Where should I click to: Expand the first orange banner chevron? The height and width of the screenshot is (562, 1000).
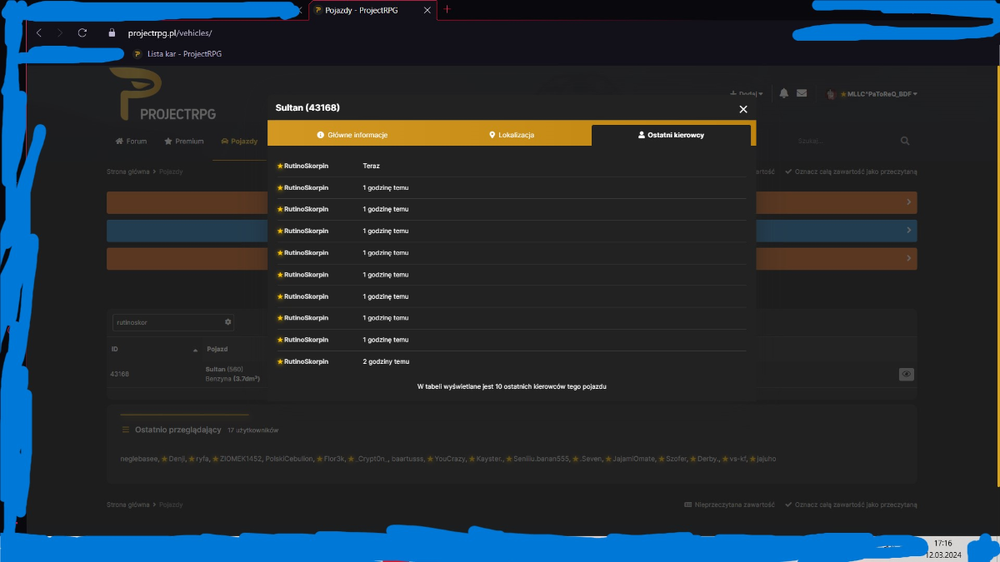pos(909,202)
